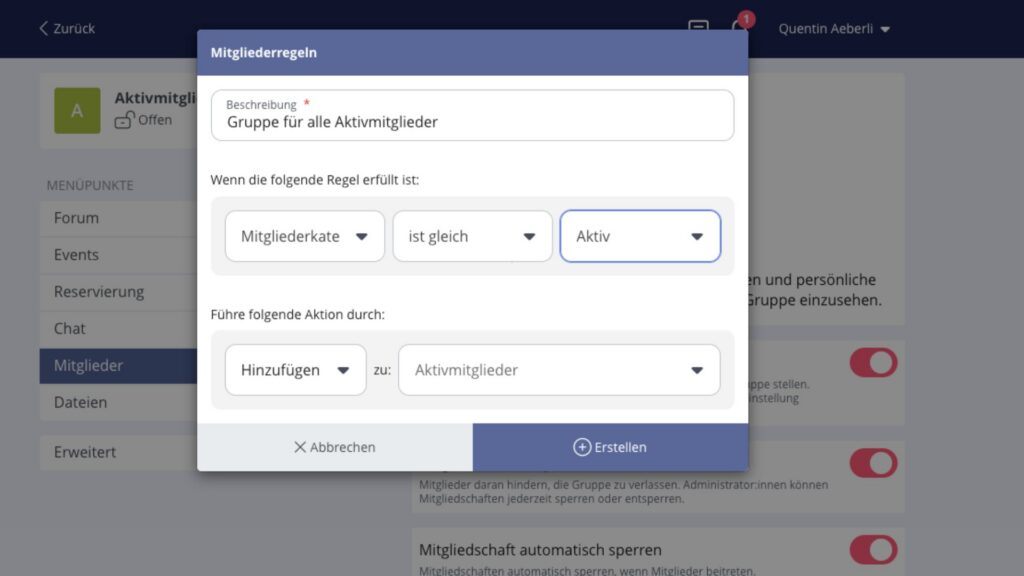Click the notification bell icon
The image size is (1024, 576).
[739, 28]
